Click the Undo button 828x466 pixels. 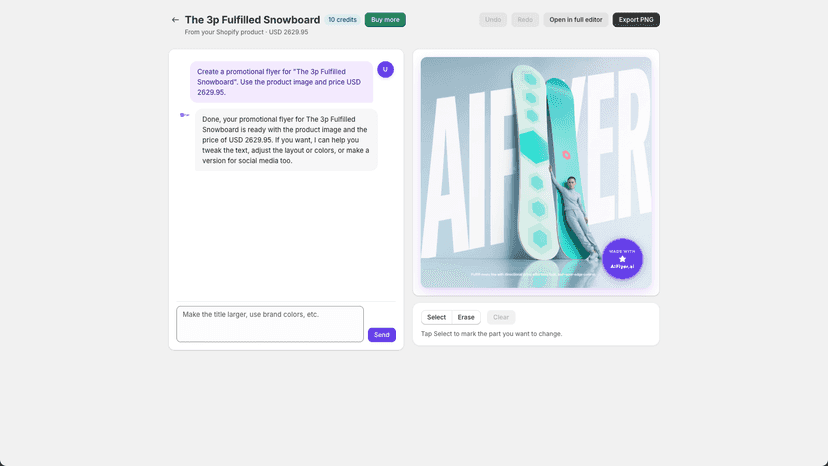click(x=493, y=20)
